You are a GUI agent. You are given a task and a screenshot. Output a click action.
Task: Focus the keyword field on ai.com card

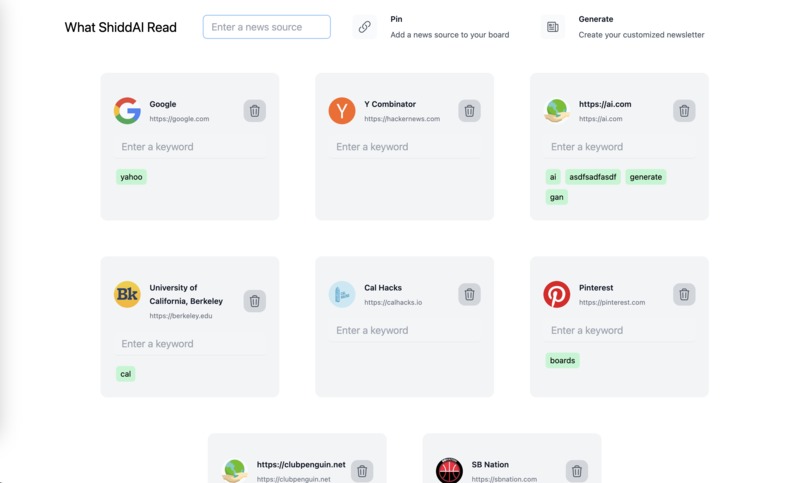point(619,147)
